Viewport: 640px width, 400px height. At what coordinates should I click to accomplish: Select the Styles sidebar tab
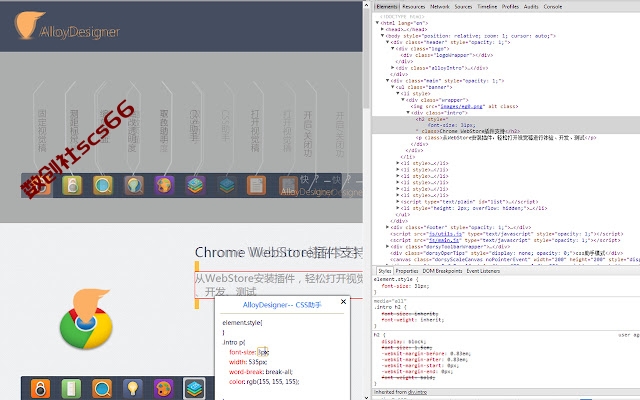click(384, 271)
